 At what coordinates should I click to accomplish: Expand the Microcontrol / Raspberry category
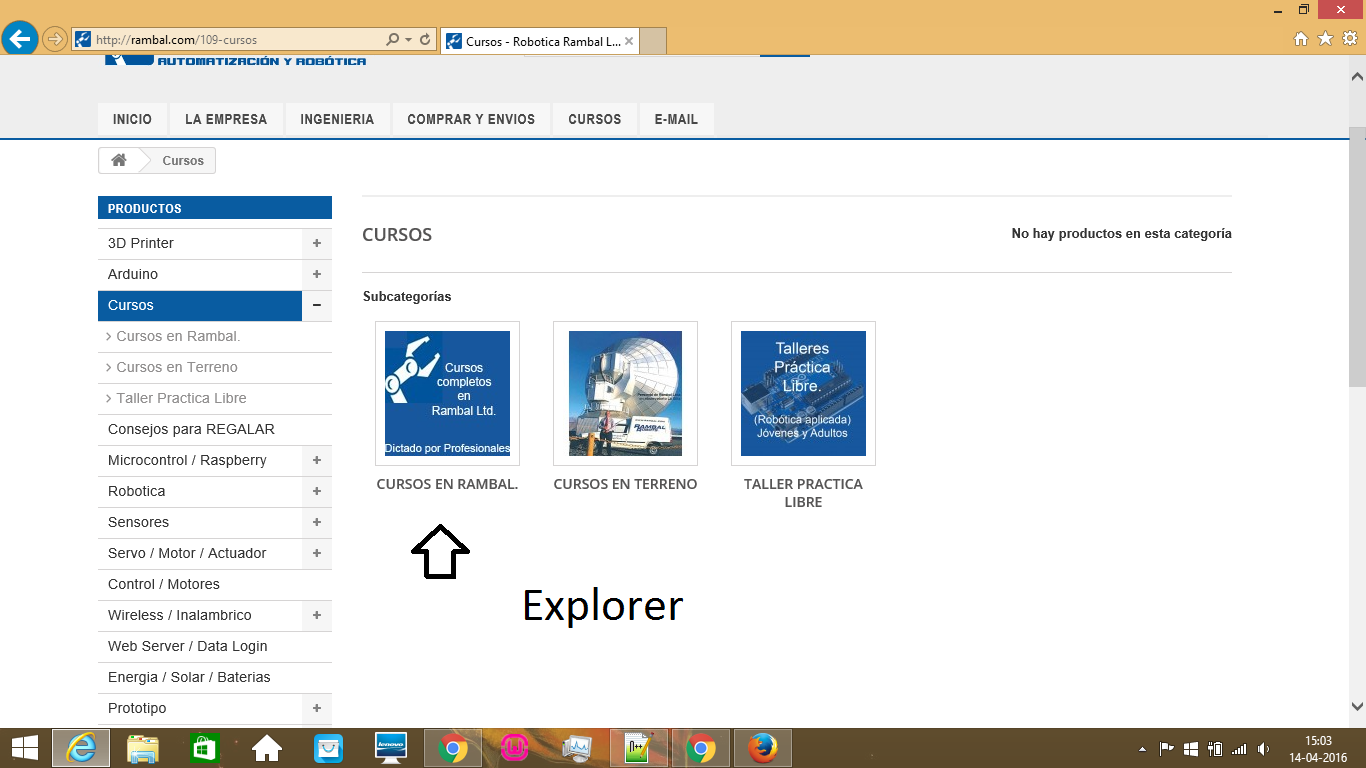316,460
